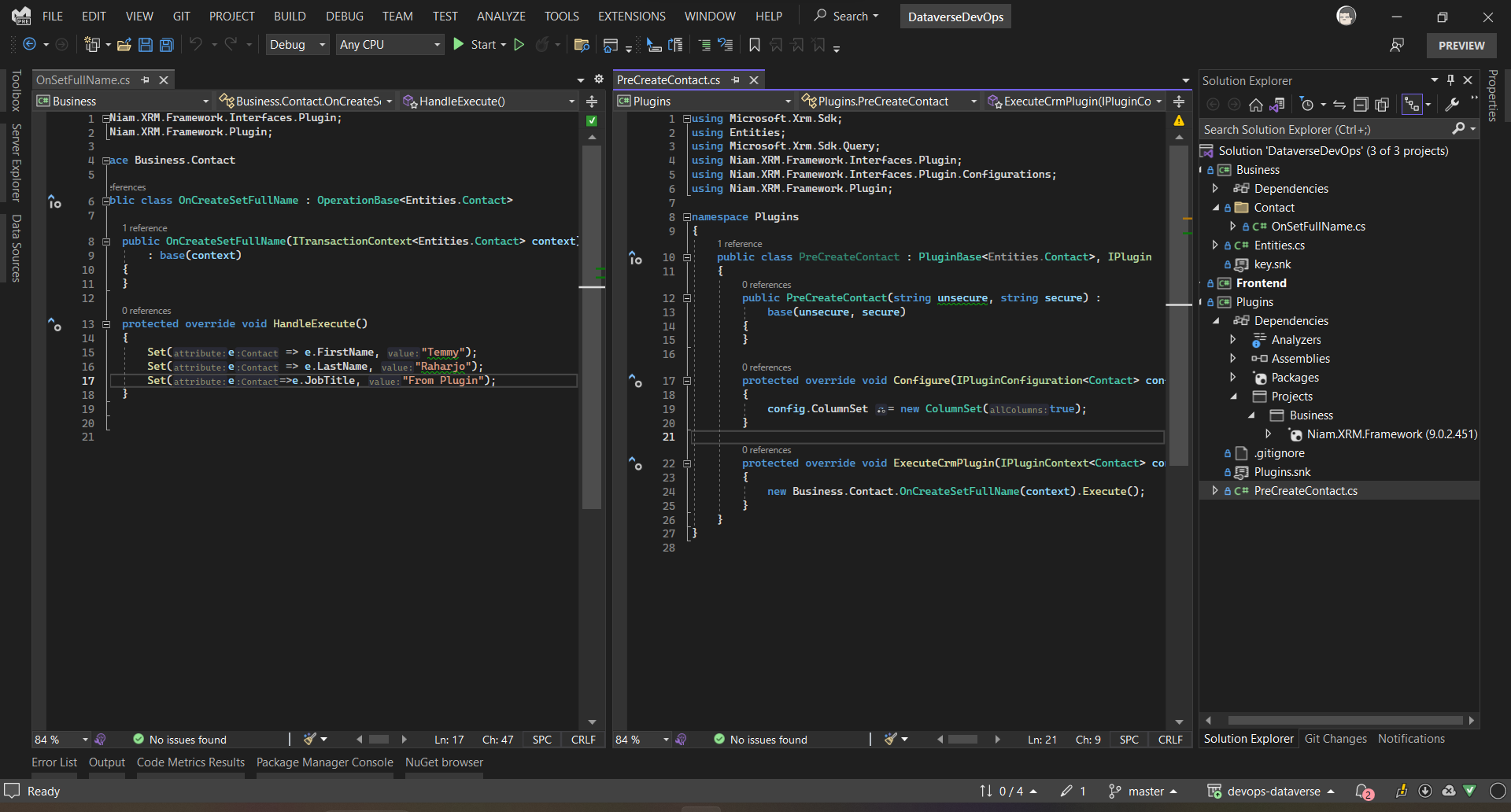Open the Solution Explorer properties wrench icon

coord(1453,105)
